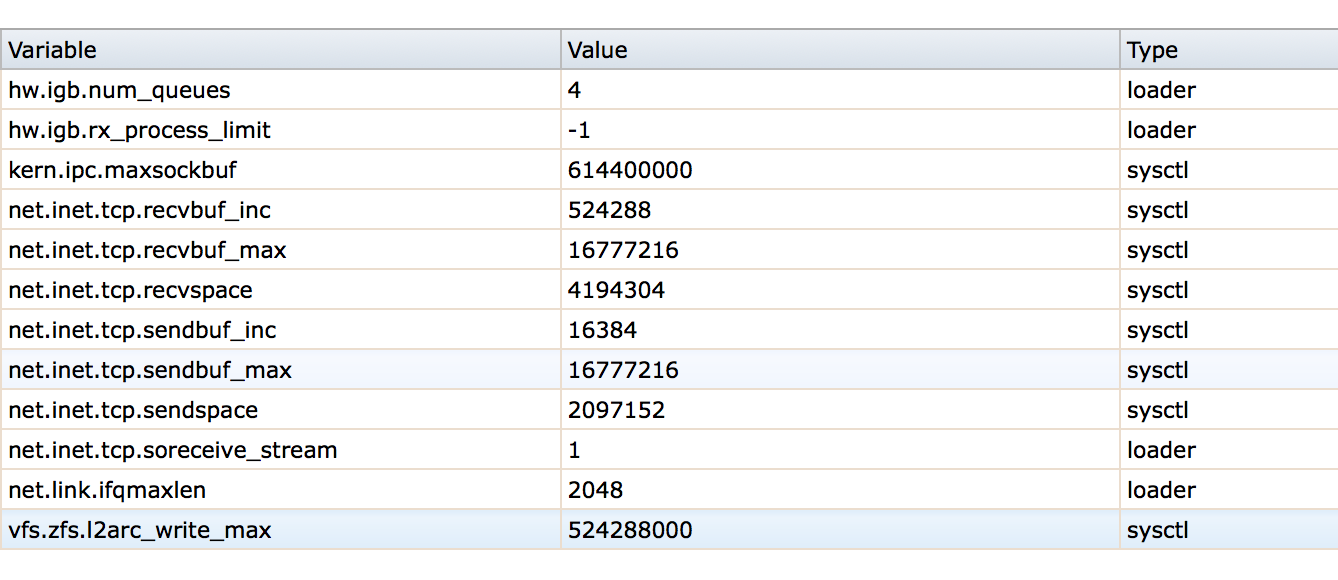
Task: Click loader type in hw.igb.rx_process_limit row
Action: click(1161, 130)
